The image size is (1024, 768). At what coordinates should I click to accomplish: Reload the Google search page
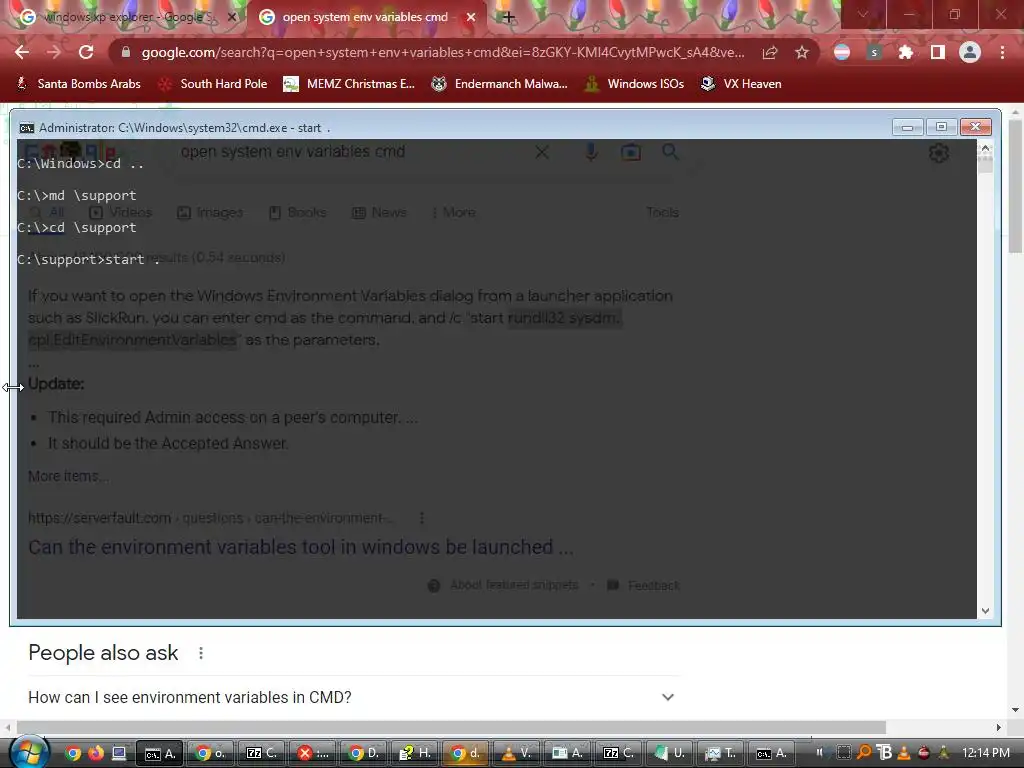pyautogui.click(x=86, y=52)
